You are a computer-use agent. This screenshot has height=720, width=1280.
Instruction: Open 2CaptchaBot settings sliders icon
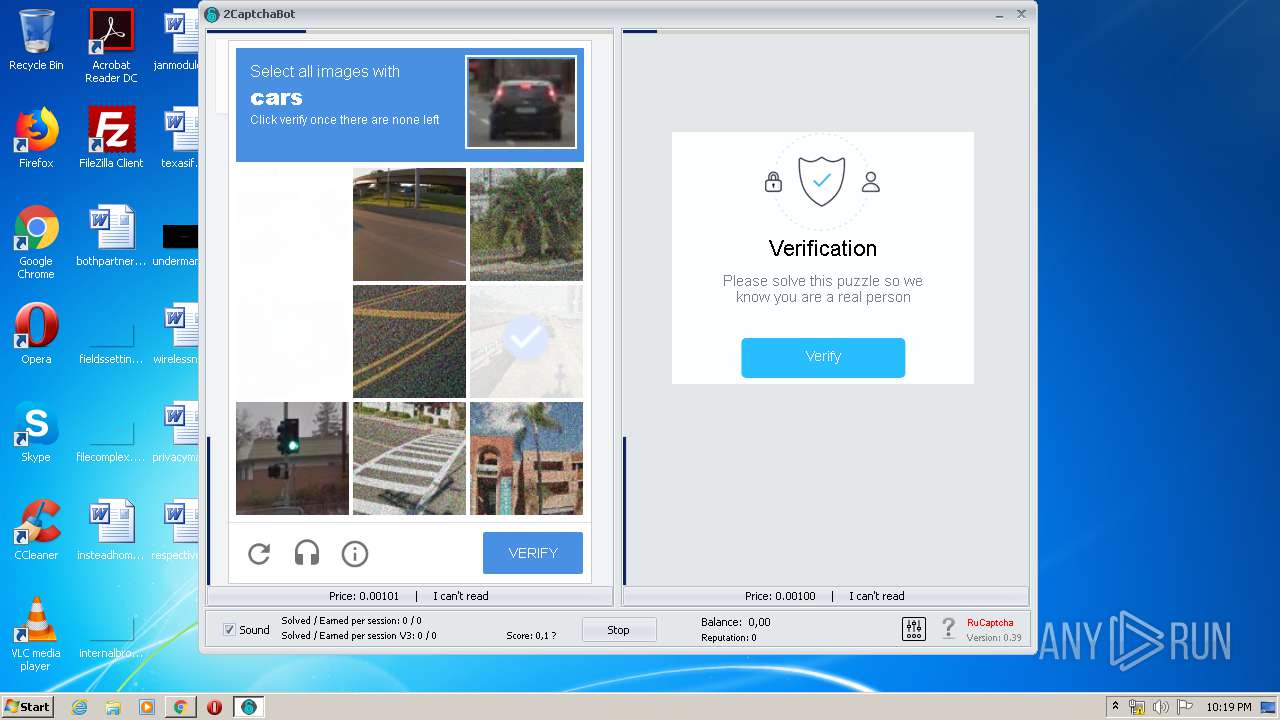point(914,629)
